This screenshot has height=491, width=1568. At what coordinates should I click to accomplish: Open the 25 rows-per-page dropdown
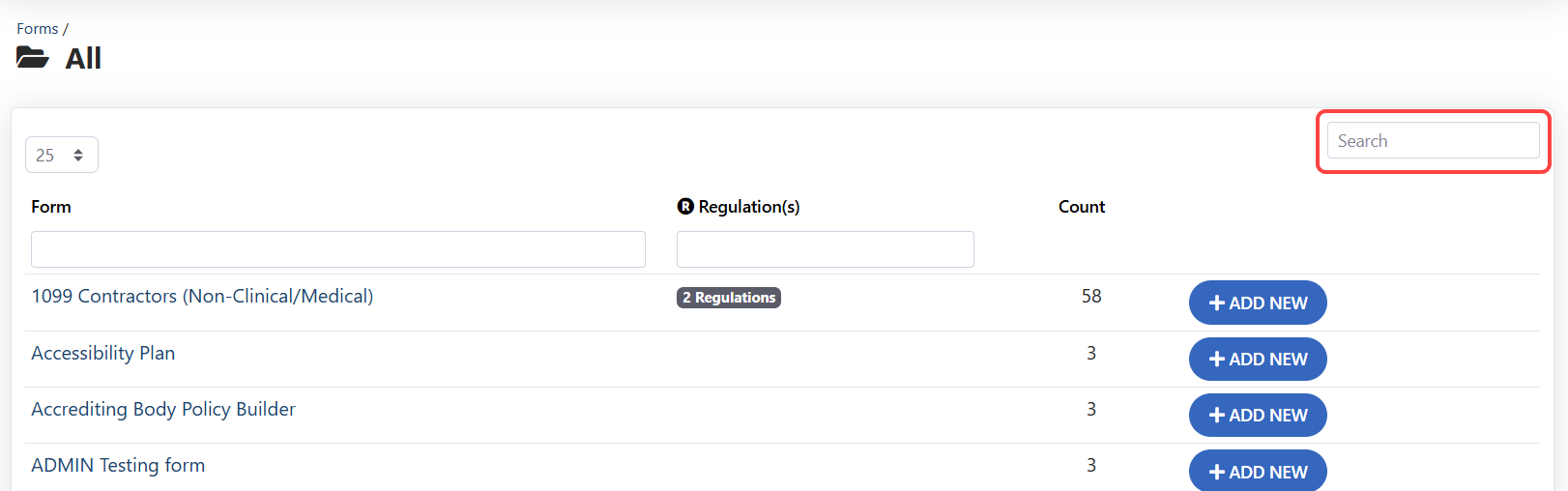click(x=61, y=155)
